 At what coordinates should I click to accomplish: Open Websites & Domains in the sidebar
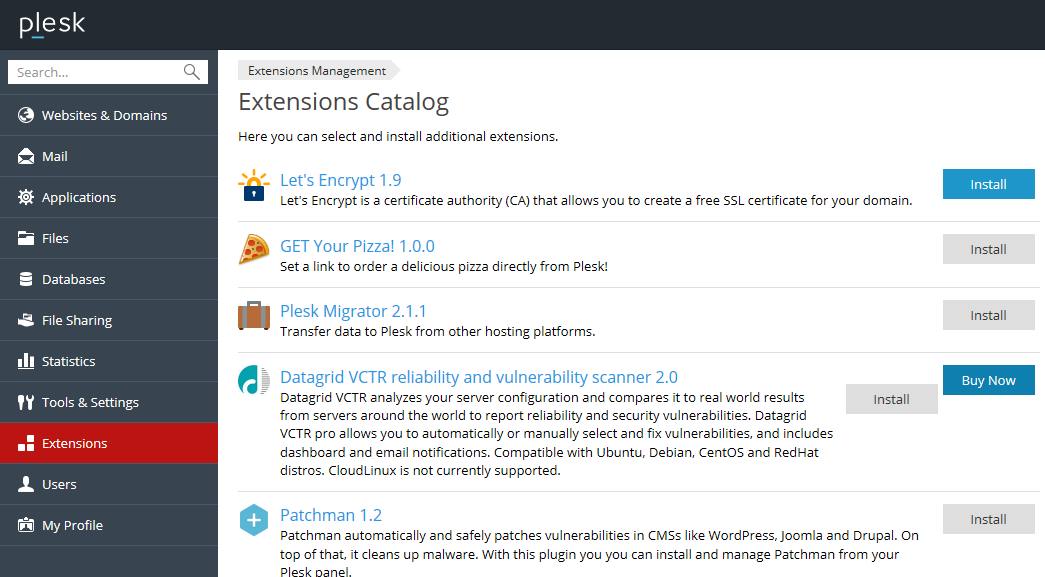pos(104,115)
